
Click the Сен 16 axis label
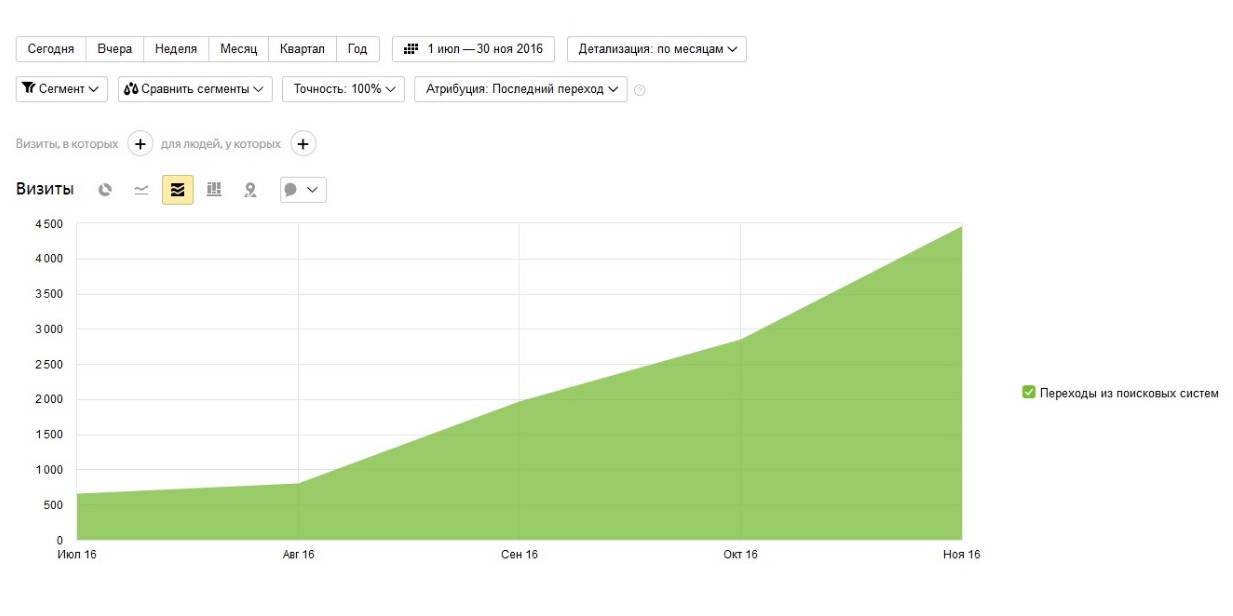[519, 555]
